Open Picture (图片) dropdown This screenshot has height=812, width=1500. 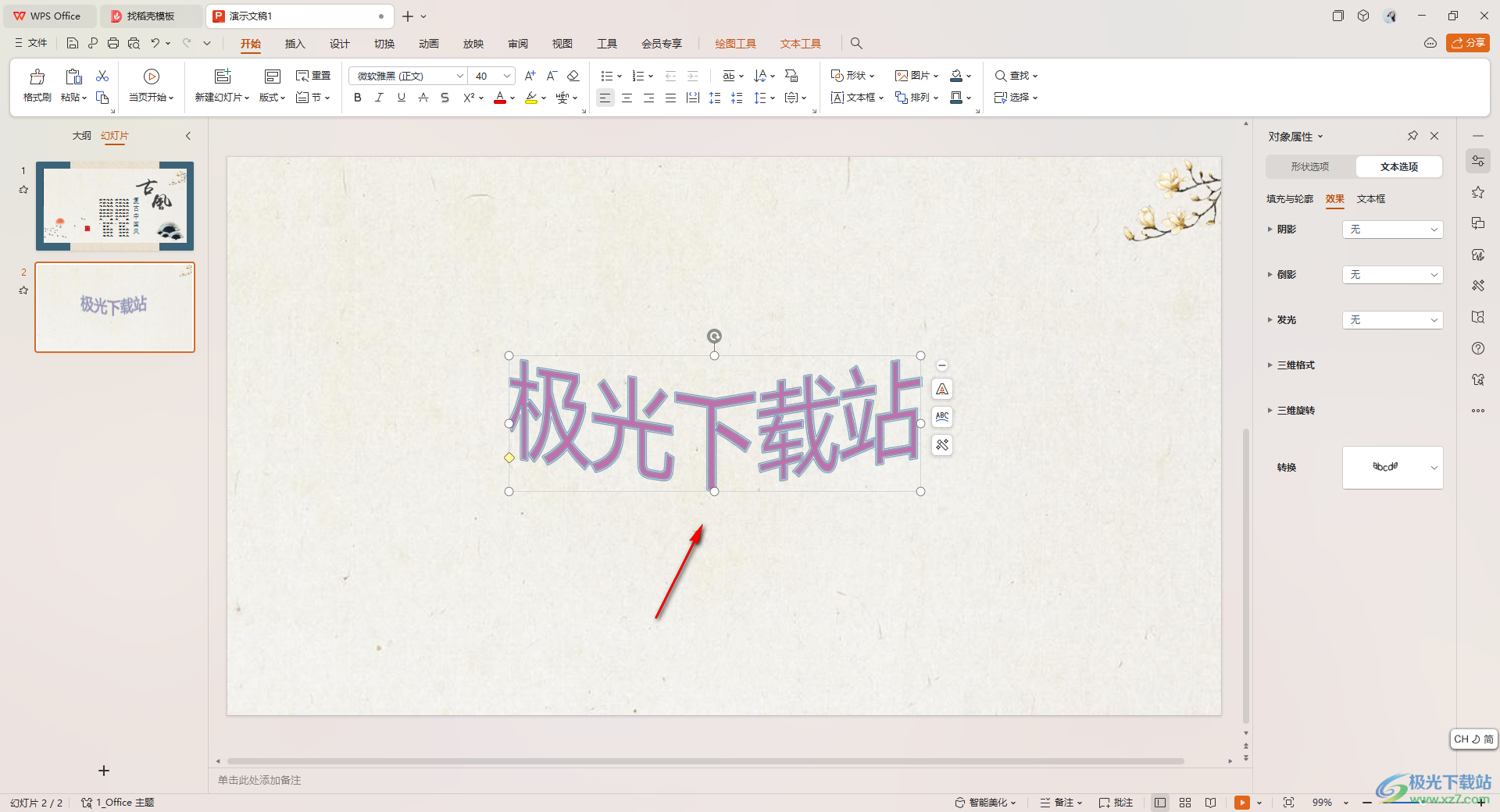916,76
